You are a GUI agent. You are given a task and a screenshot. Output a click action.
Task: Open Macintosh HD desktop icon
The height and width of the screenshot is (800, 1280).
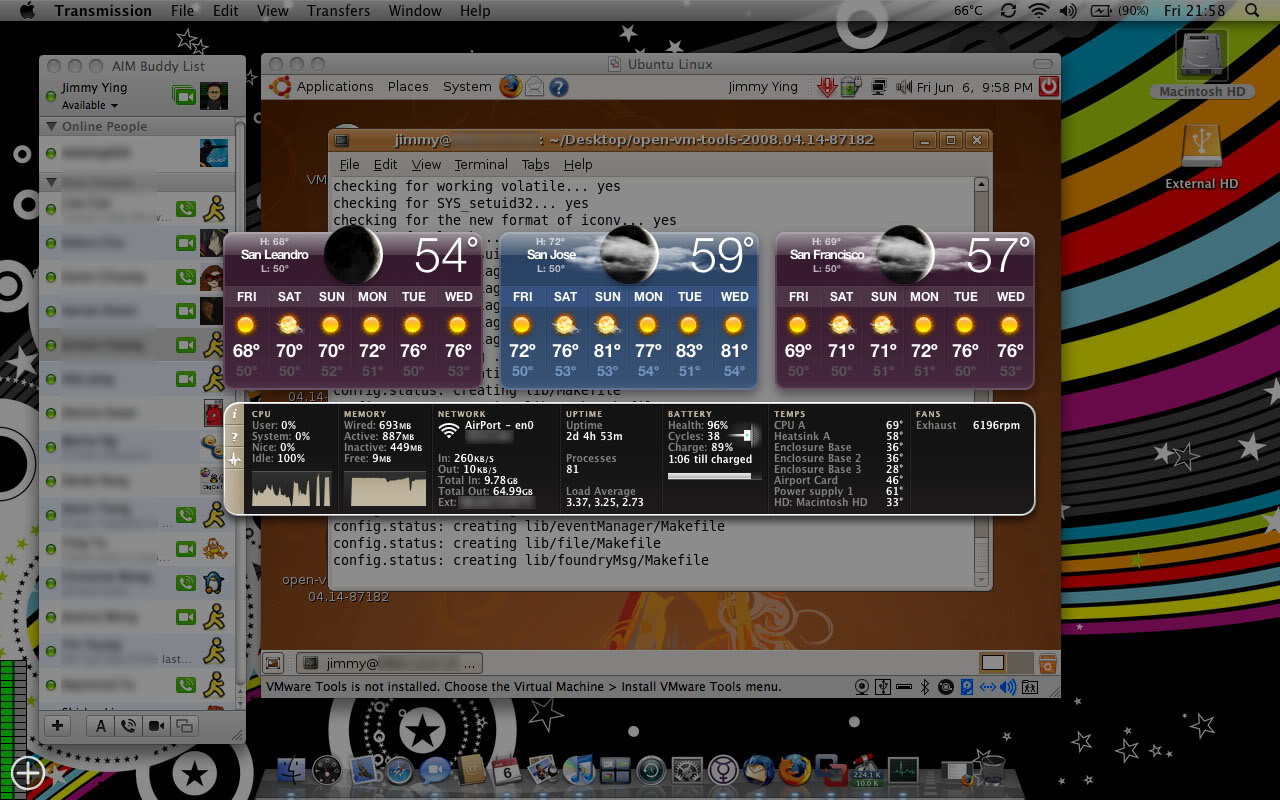pos(1201,63)
